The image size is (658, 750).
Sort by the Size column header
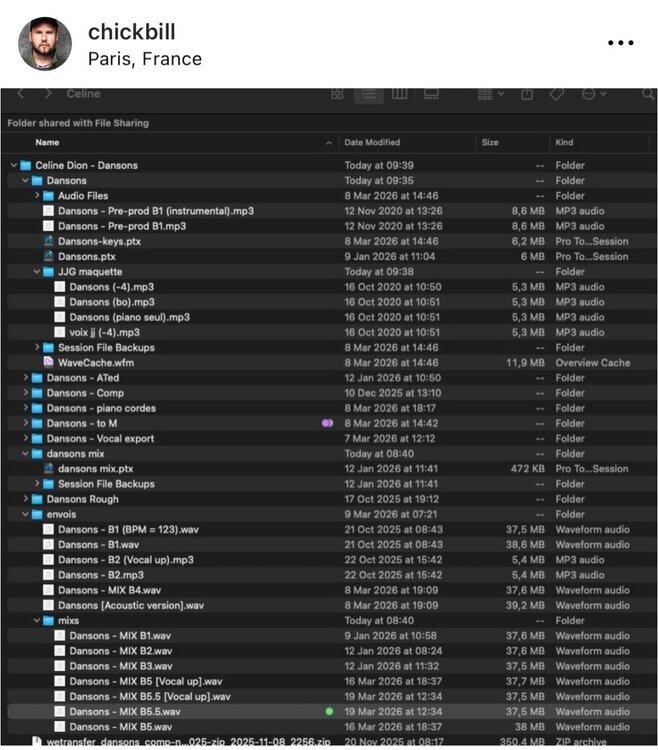[x=490, y=143]
